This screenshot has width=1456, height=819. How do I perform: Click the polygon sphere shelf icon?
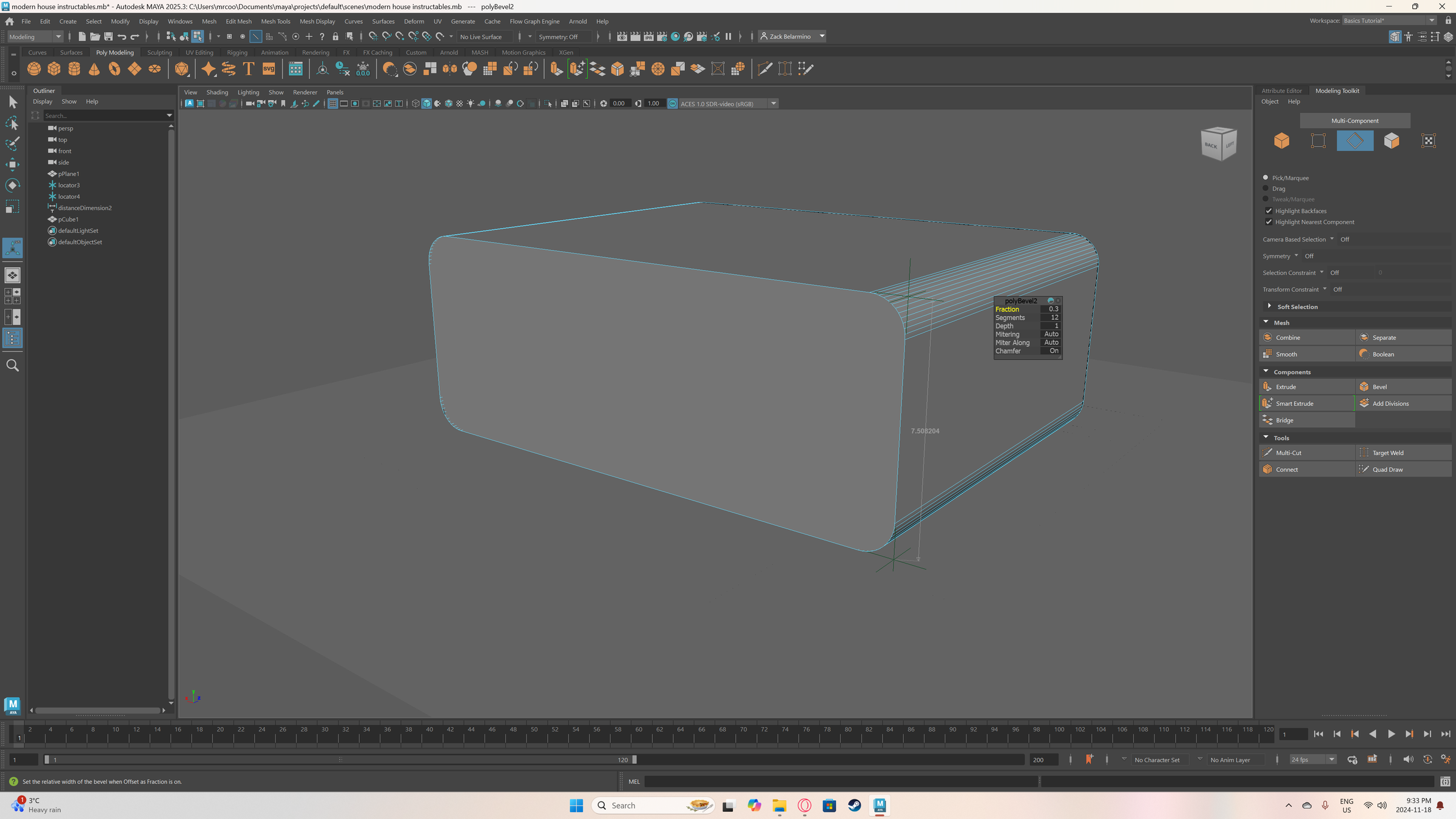pos(34,69)
